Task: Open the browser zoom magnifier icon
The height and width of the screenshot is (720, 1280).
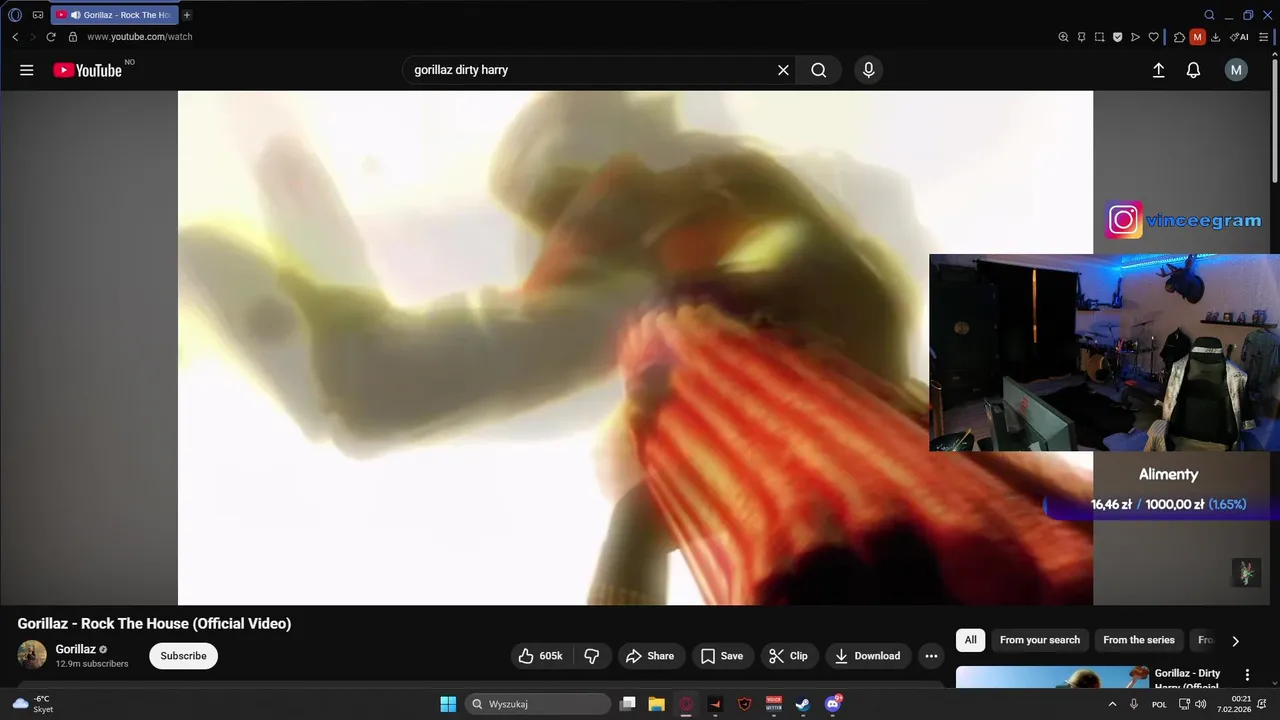Action: click(x=1063, y=37)
